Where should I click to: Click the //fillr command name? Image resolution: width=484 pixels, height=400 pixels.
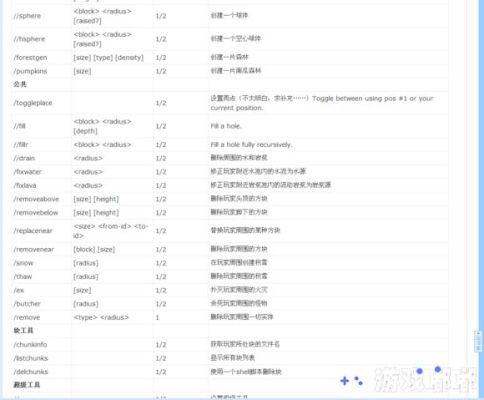21,145
